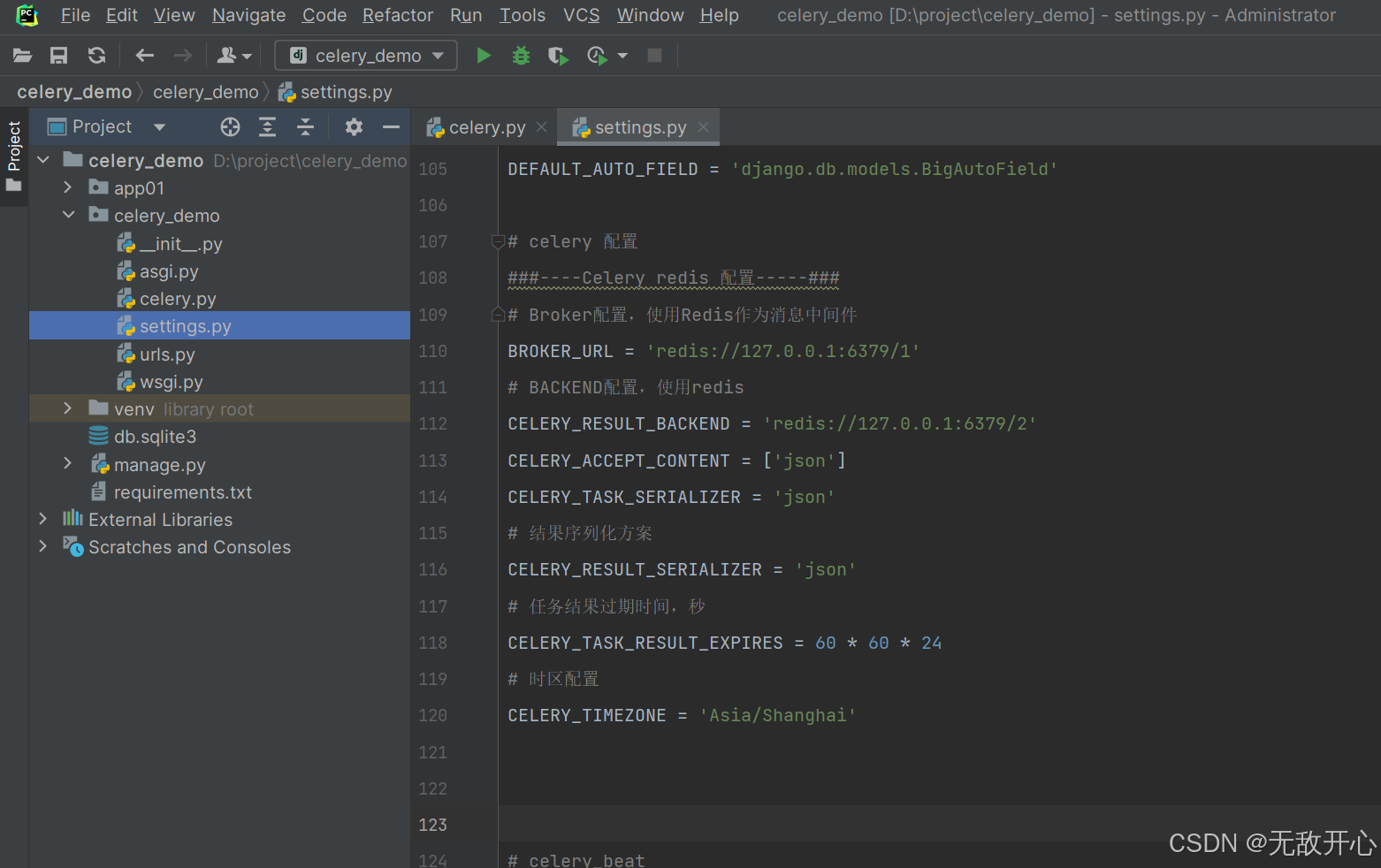This screenshot has width=1381, height=868.
Task: Select wsgi.py in project tree
Action: pos(160,382)
